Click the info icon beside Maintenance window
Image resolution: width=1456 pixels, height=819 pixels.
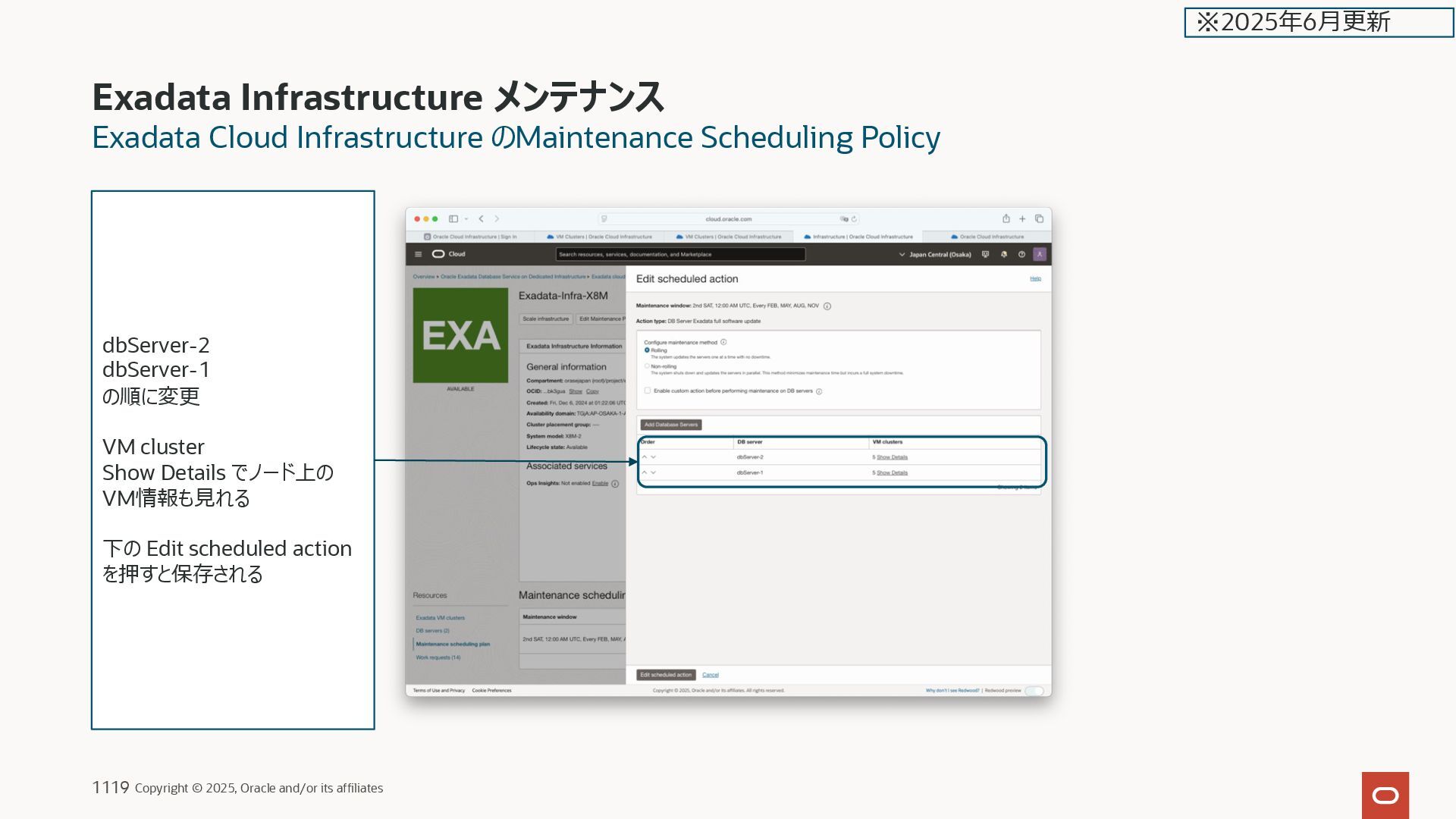pyautogui.click(x=827, y=306)
